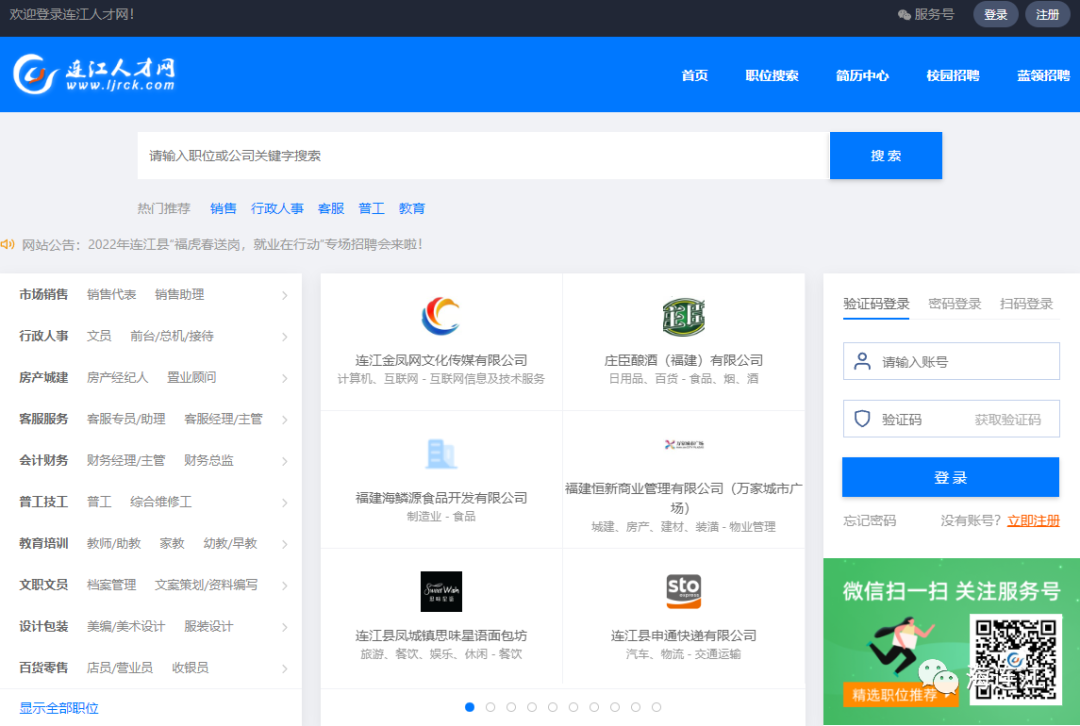Click hot keyword 行政人事

(x=277, y=208)
